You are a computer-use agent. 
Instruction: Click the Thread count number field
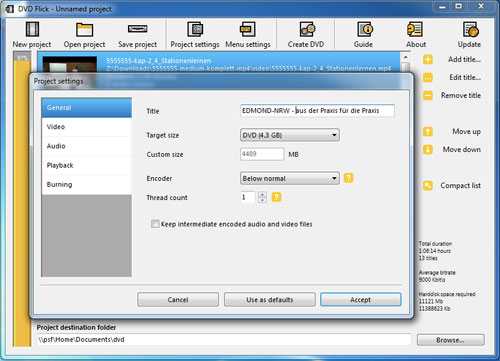pyautogui.click(x=248, y=197)
